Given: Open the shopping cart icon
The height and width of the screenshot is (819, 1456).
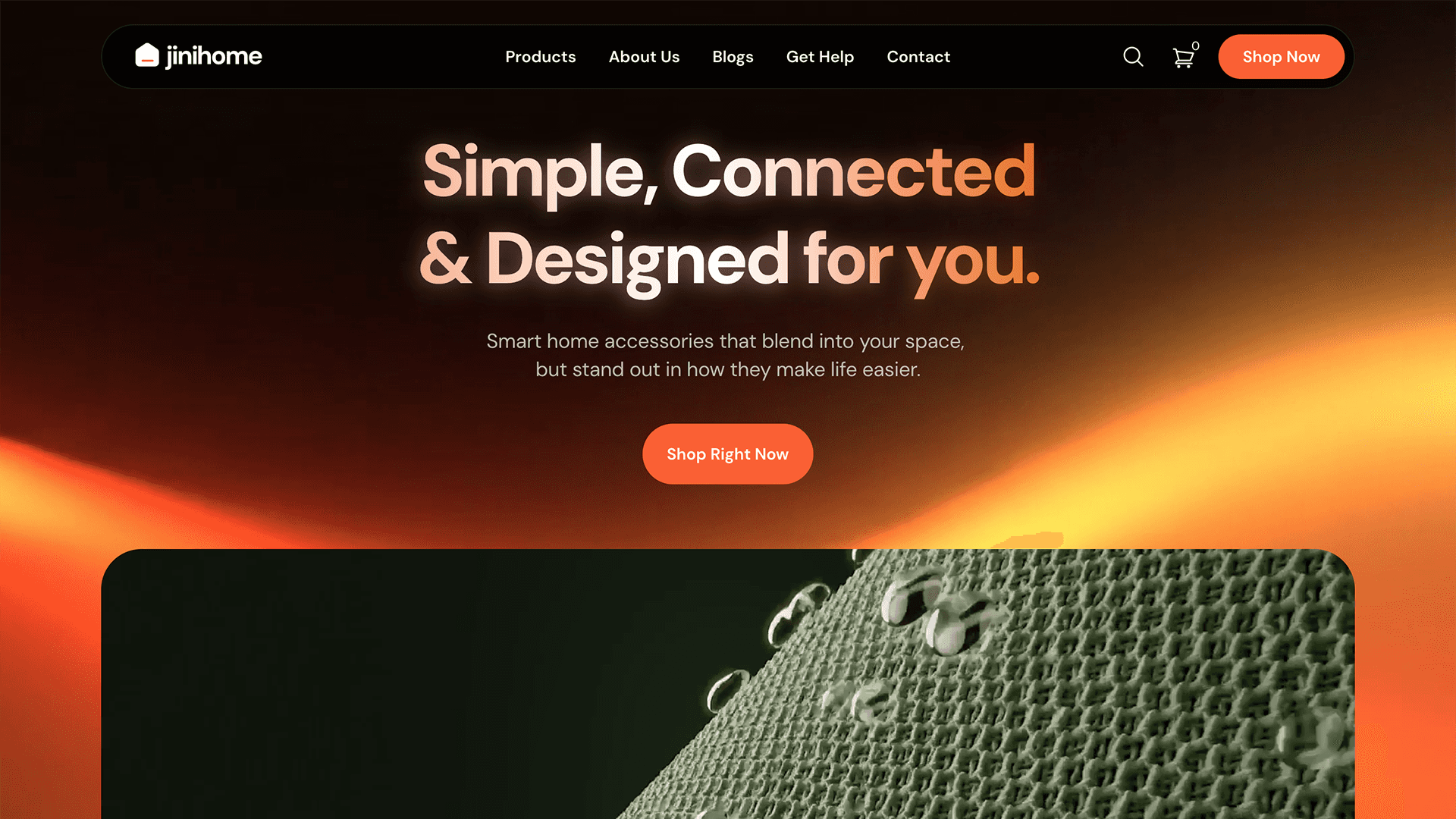Looking at the screenshot, I should (1183, 58).
